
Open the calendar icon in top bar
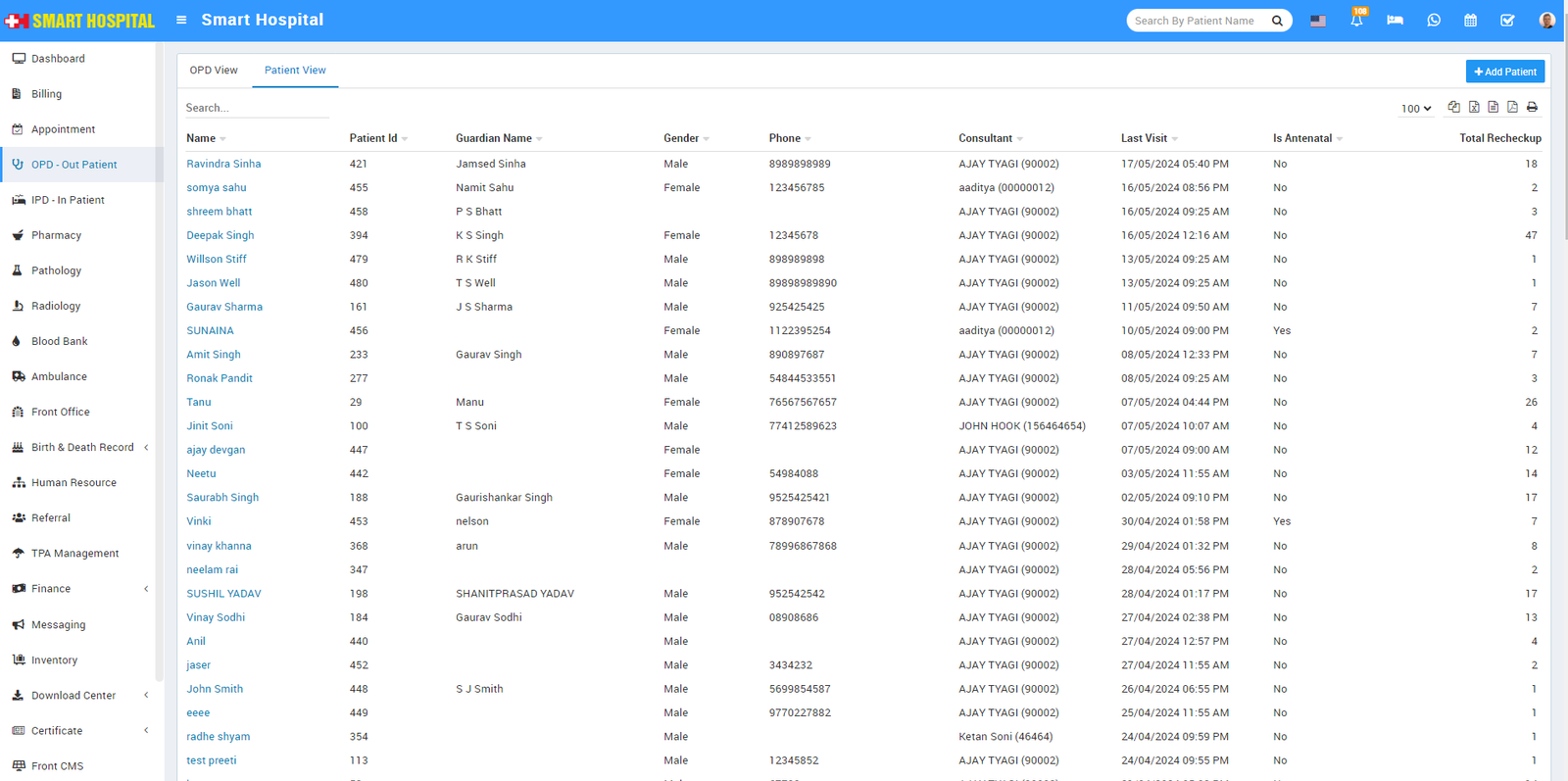1470,21
